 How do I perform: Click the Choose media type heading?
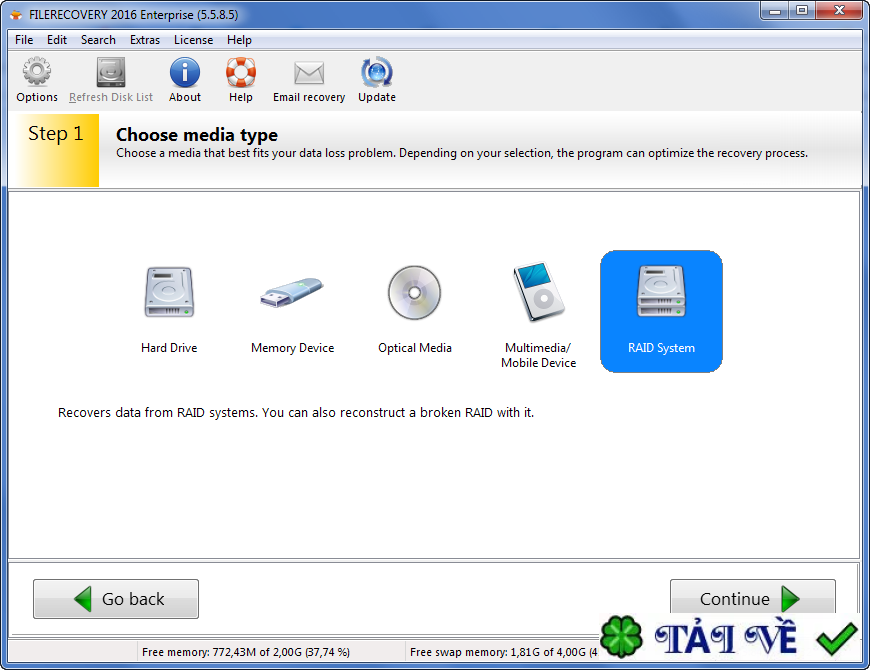pos(197,135)
